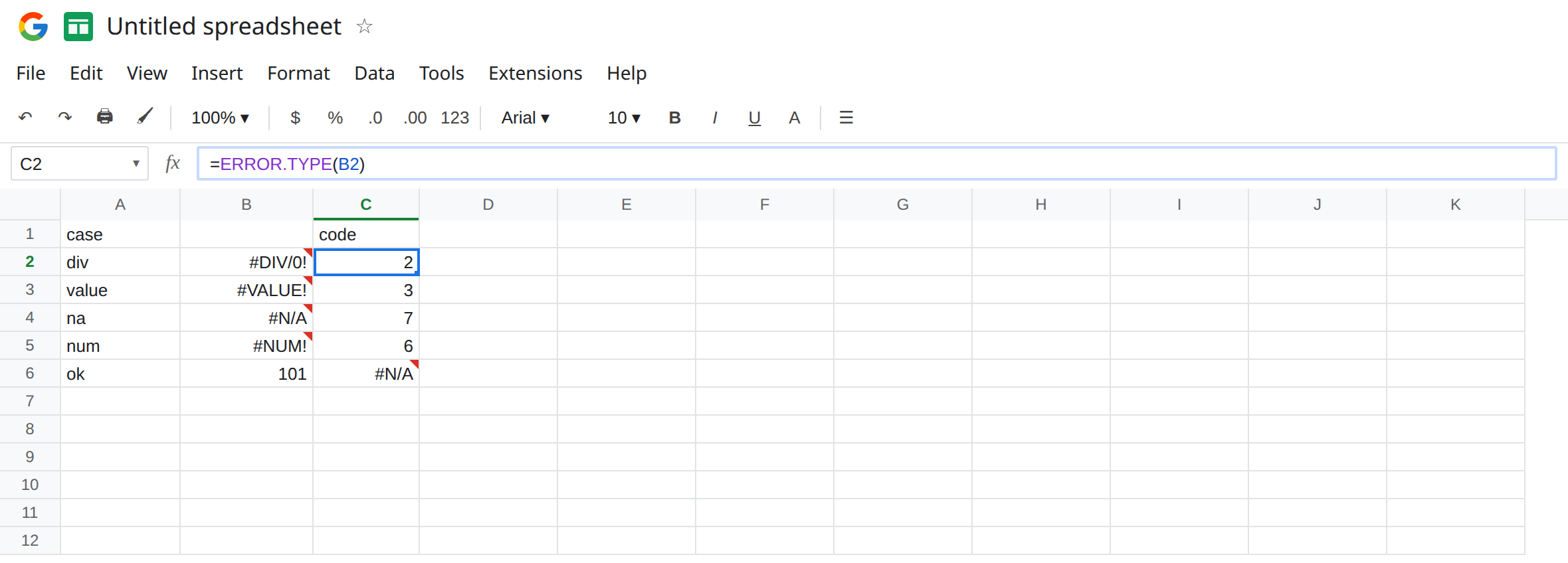Select the #DIV/0! cell
Image resolution: width=1568 pixels, height=563 pixels.
click(246, 262)
